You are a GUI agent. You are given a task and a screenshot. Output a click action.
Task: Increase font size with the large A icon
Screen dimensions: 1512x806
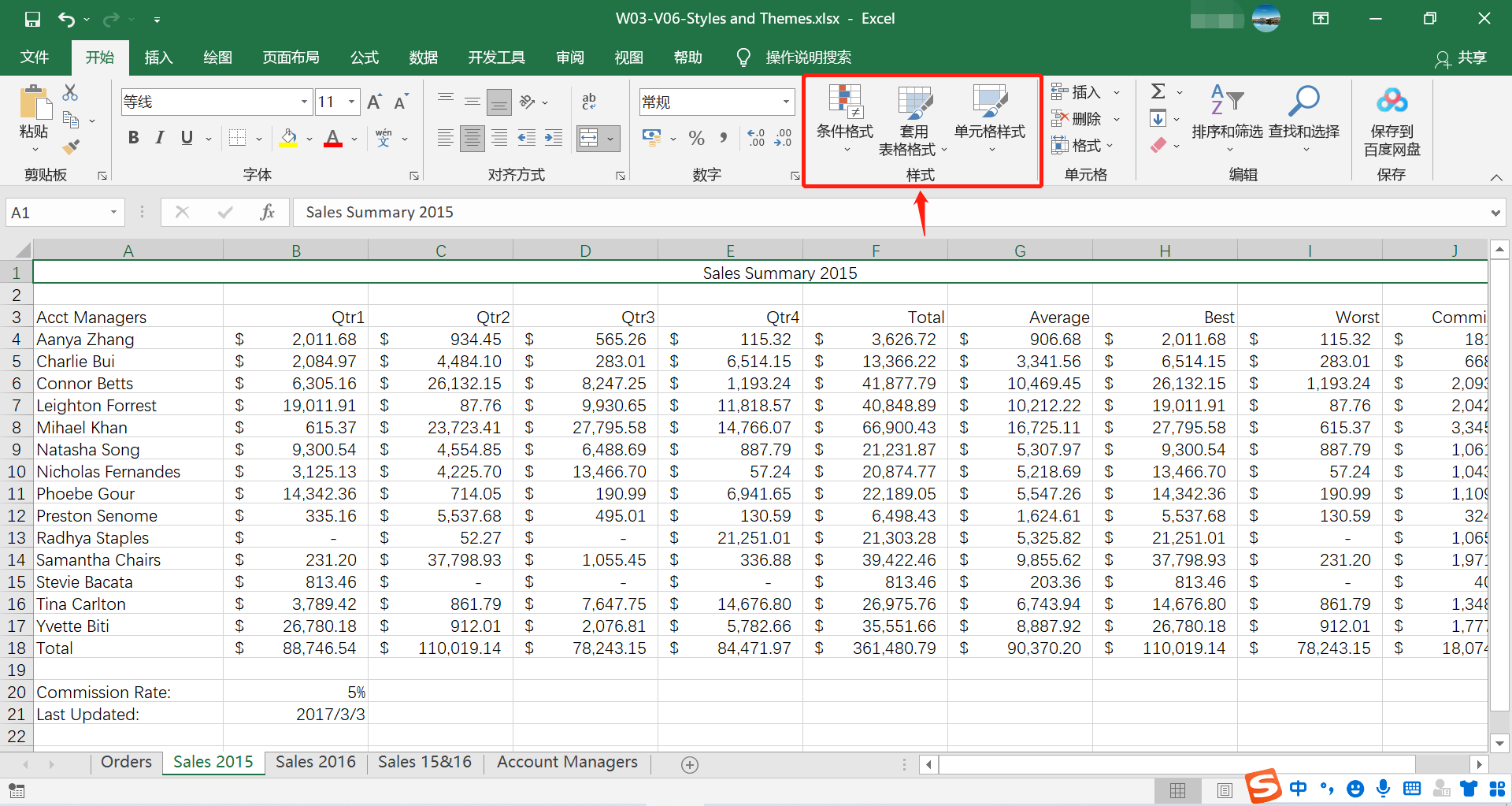point(375,102)
